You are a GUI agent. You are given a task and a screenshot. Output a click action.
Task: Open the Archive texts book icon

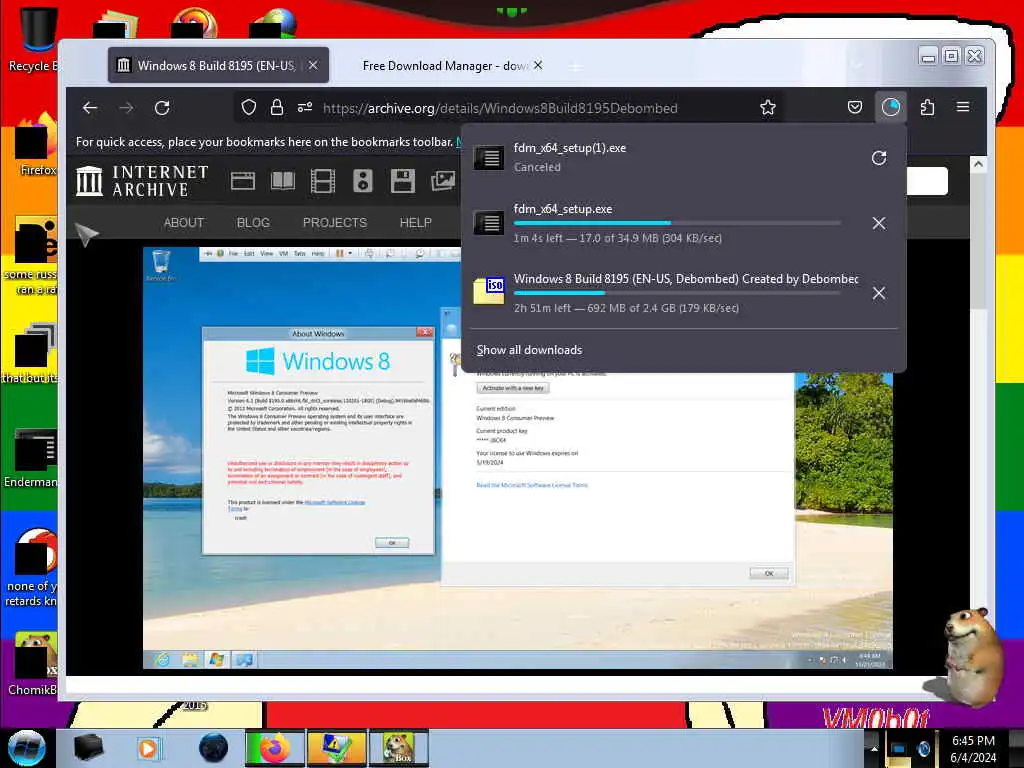283,181
